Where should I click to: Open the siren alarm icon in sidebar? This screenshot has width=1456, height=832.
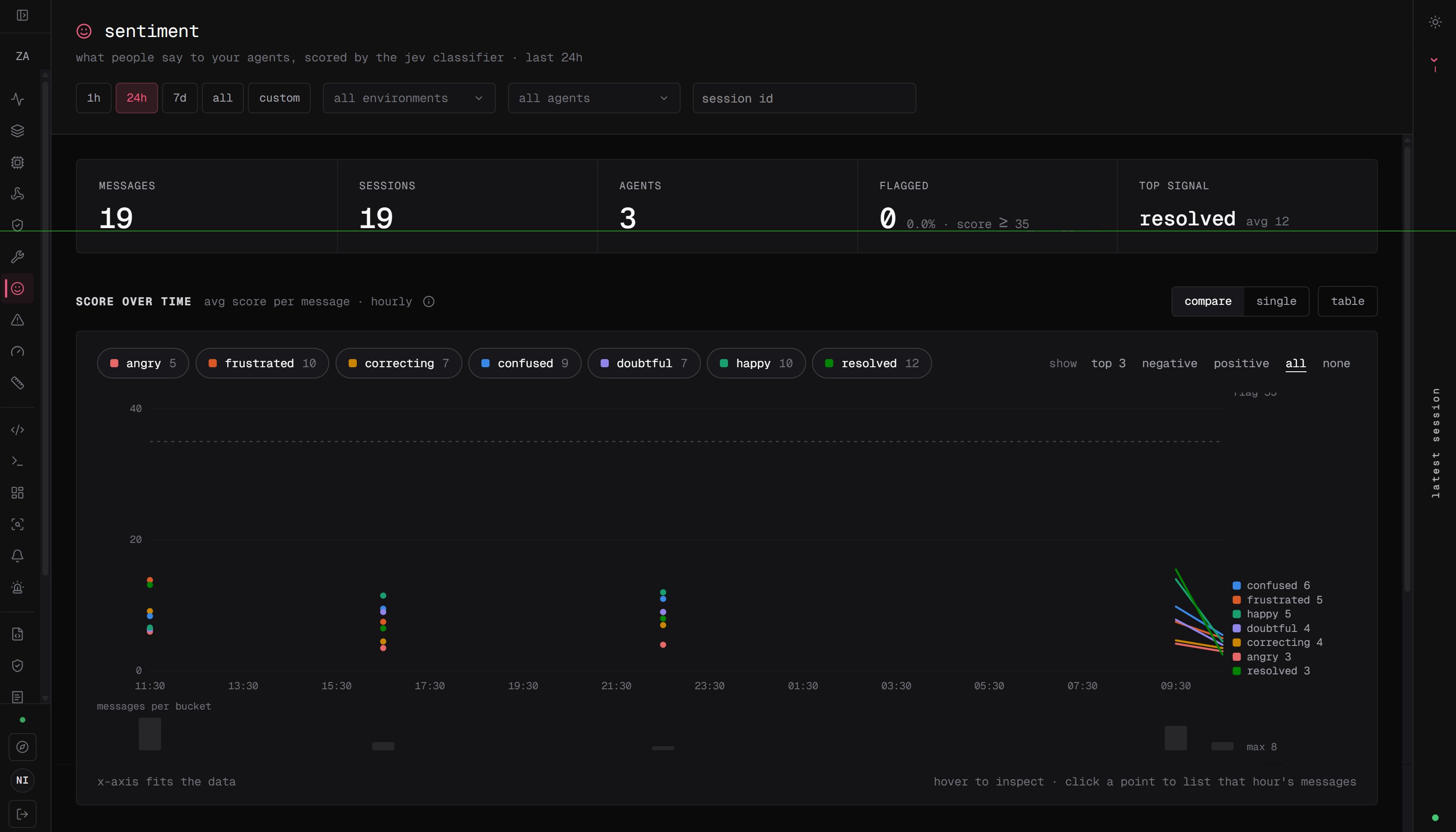pos(18,588)
